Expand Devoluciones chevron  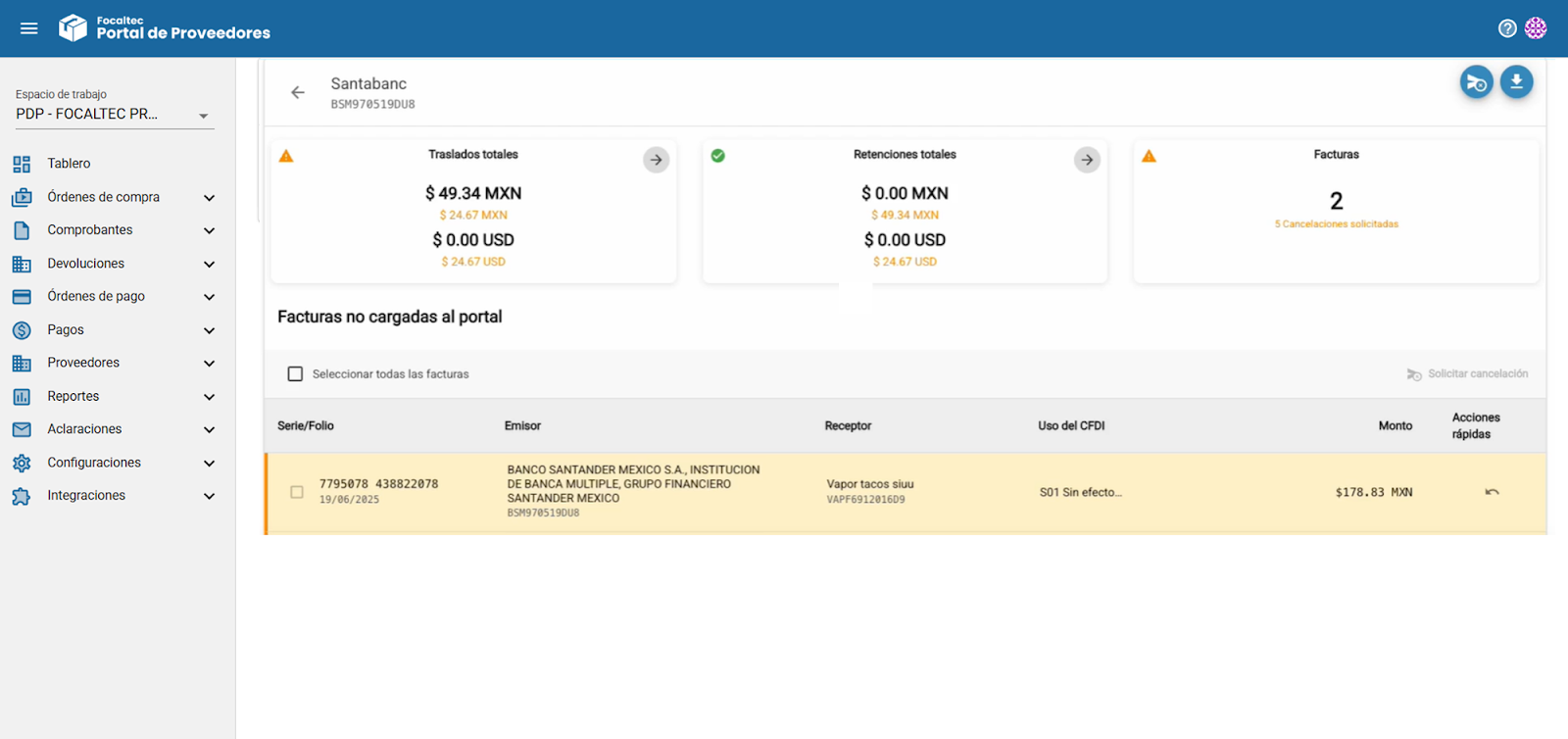pos(209,265)
